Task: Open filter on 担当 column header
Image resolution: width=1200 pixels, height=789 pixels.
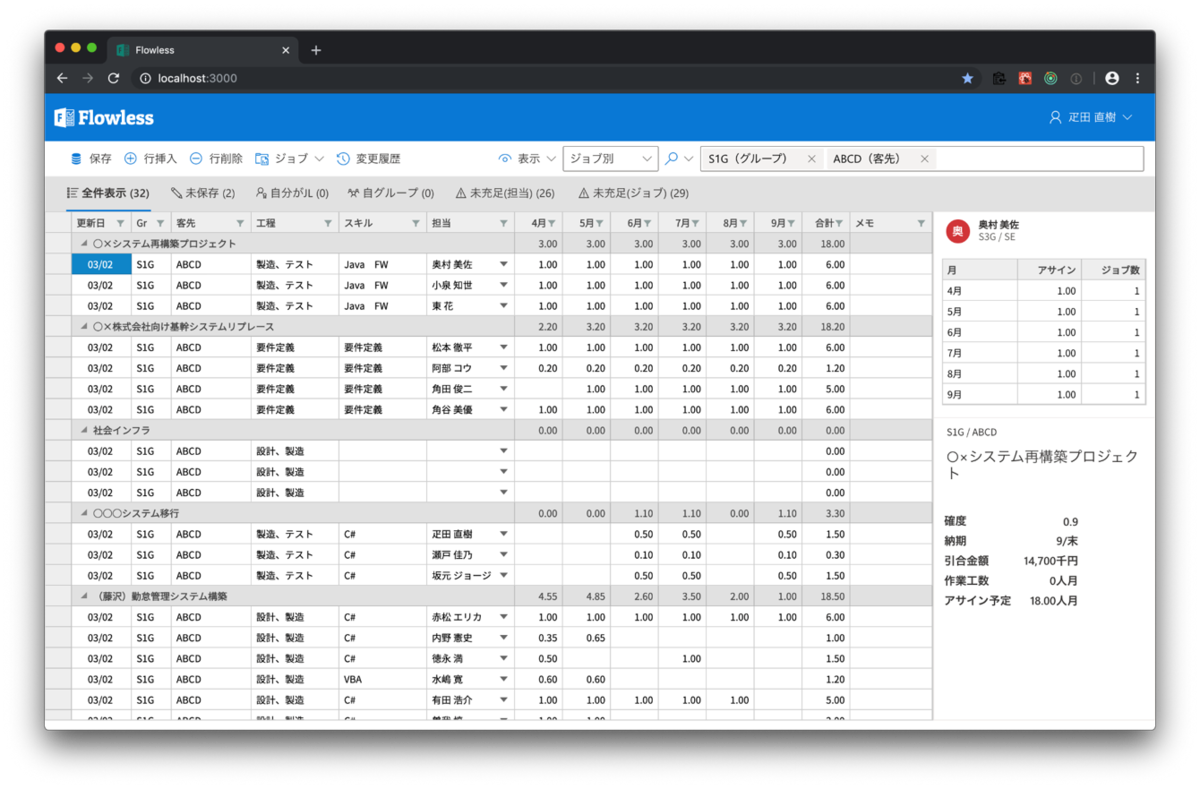Action: click(x=503, y=224)
